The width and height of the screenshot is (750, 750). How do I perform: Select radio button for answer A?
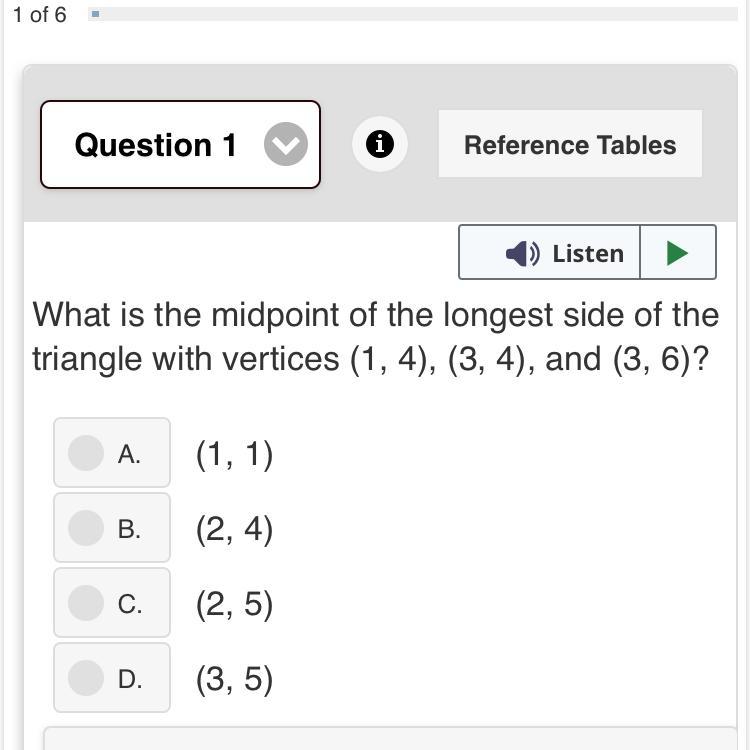pyautogui.click(x=86, y=453)
